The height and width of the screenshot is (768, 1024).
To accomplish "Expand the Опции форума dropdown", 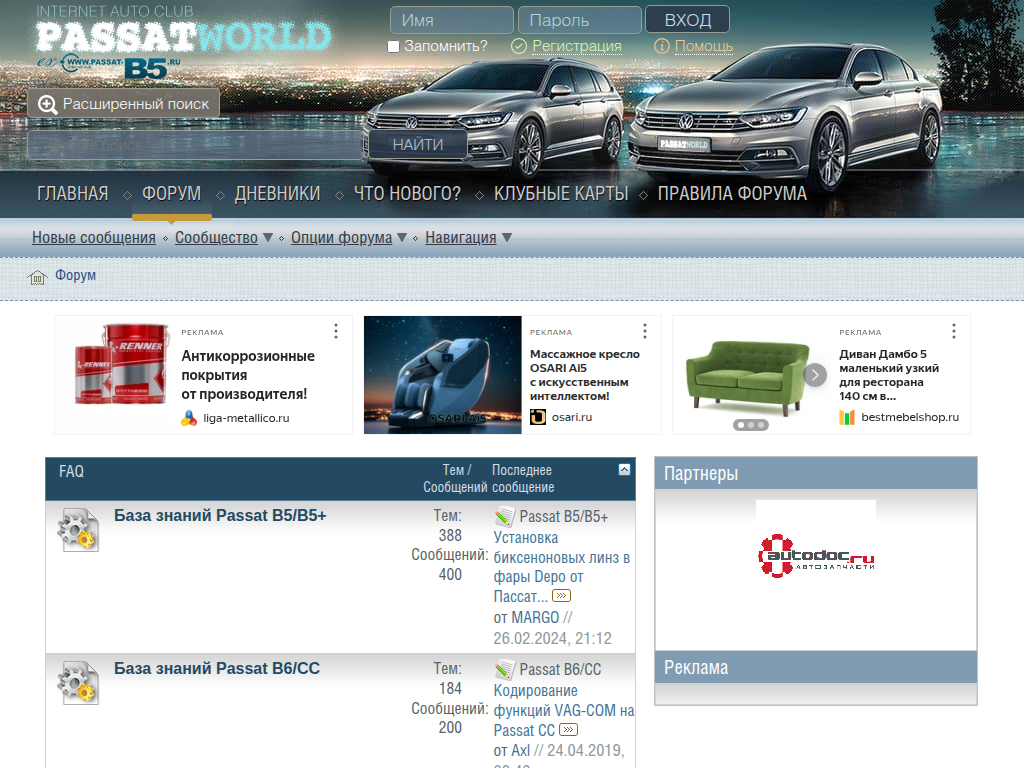I will coord(401,238).
